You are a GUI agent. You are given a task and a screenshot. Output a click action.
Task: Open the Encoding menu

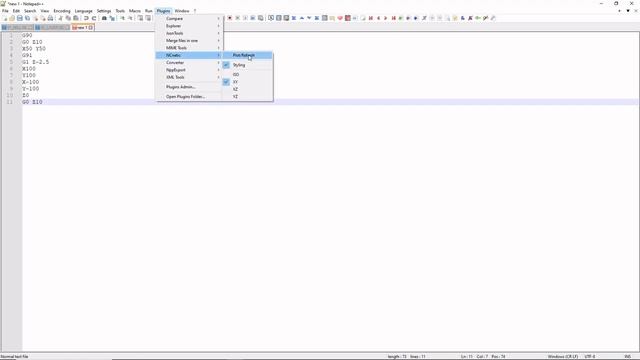click(x=62, y=11)
